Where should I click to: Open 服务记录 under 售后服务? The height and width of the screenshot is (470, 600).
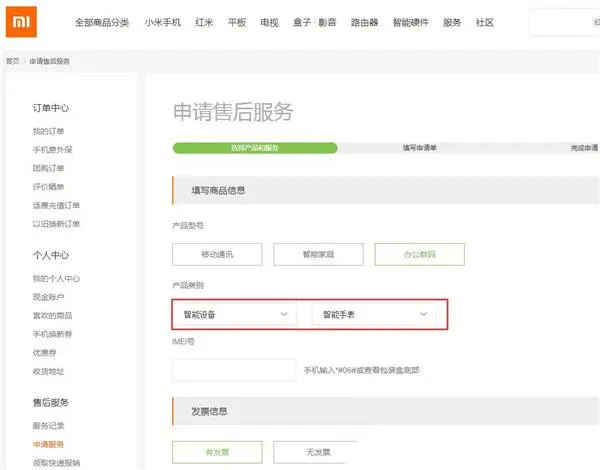click(48, 426)
